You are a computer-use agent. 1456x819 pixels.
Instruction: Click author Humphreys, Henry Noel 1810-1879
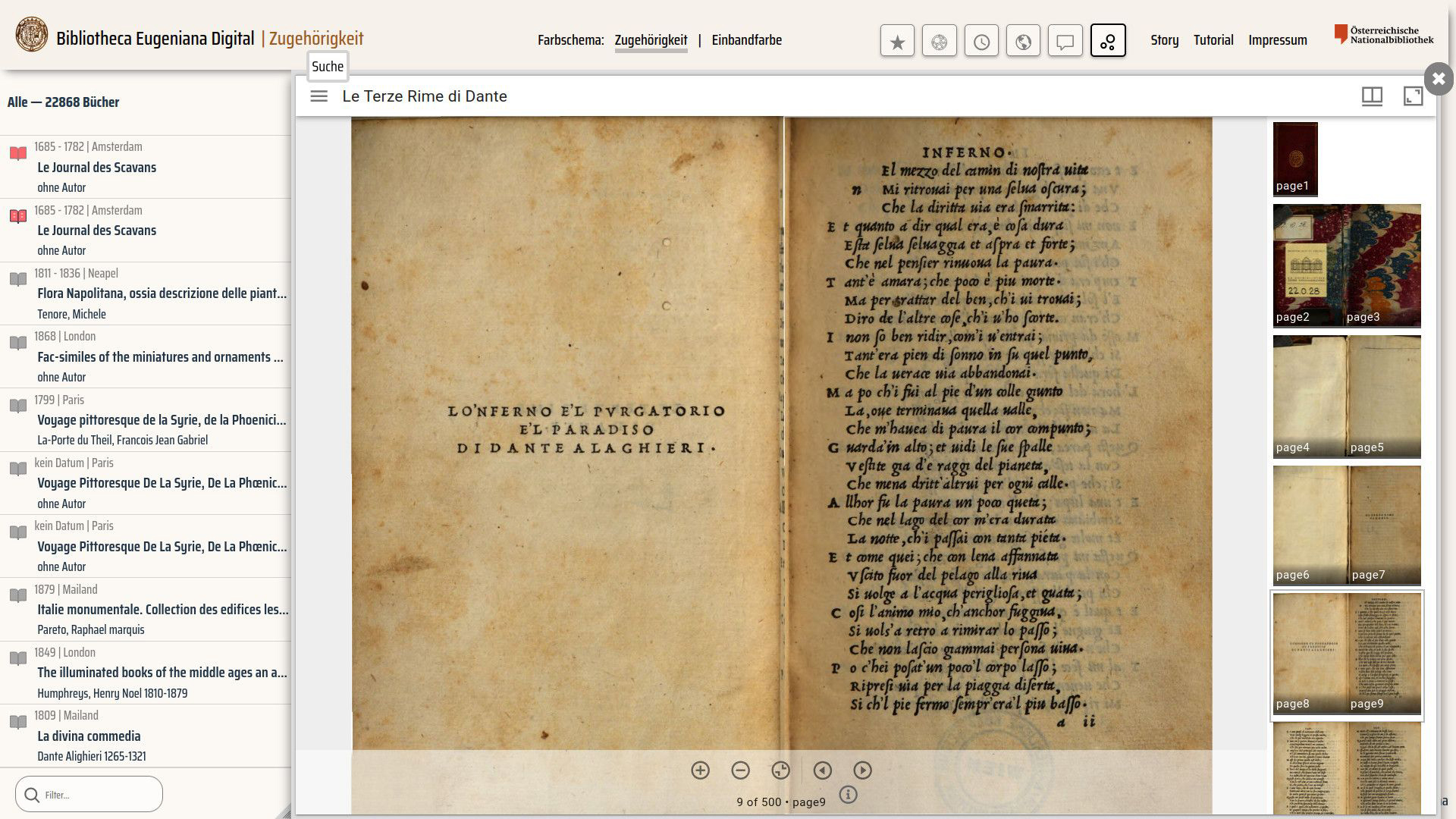[x=112, y=693]
